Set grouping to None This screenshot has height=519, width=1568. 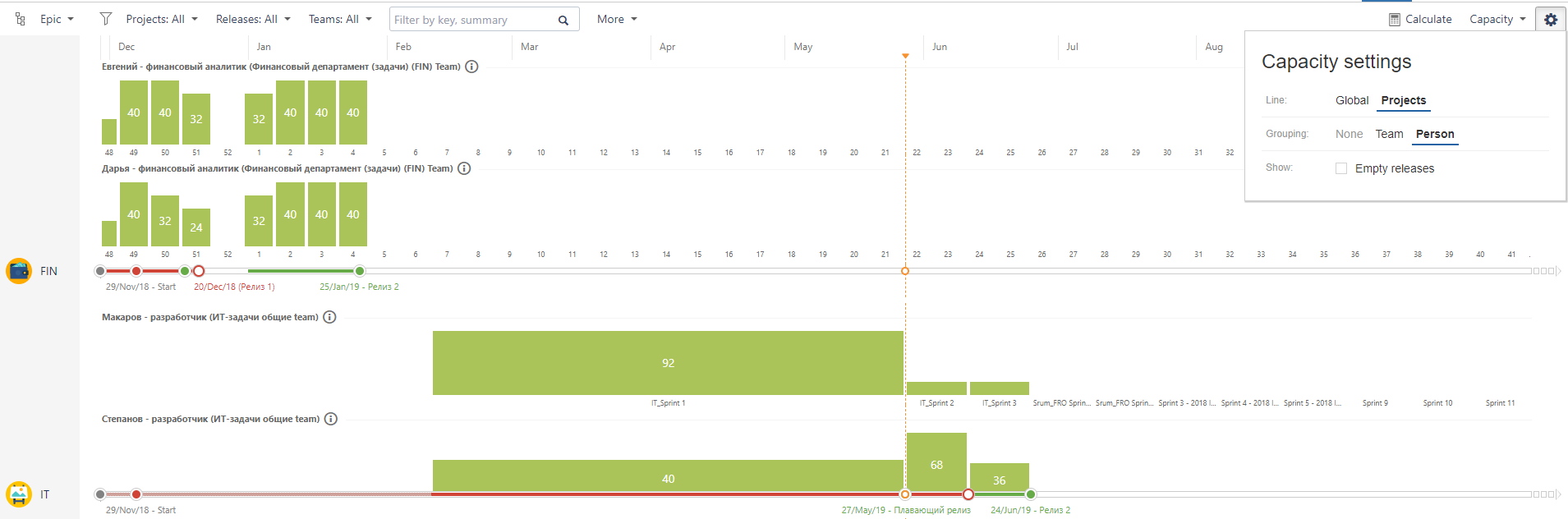click(x=1349, y=134)
